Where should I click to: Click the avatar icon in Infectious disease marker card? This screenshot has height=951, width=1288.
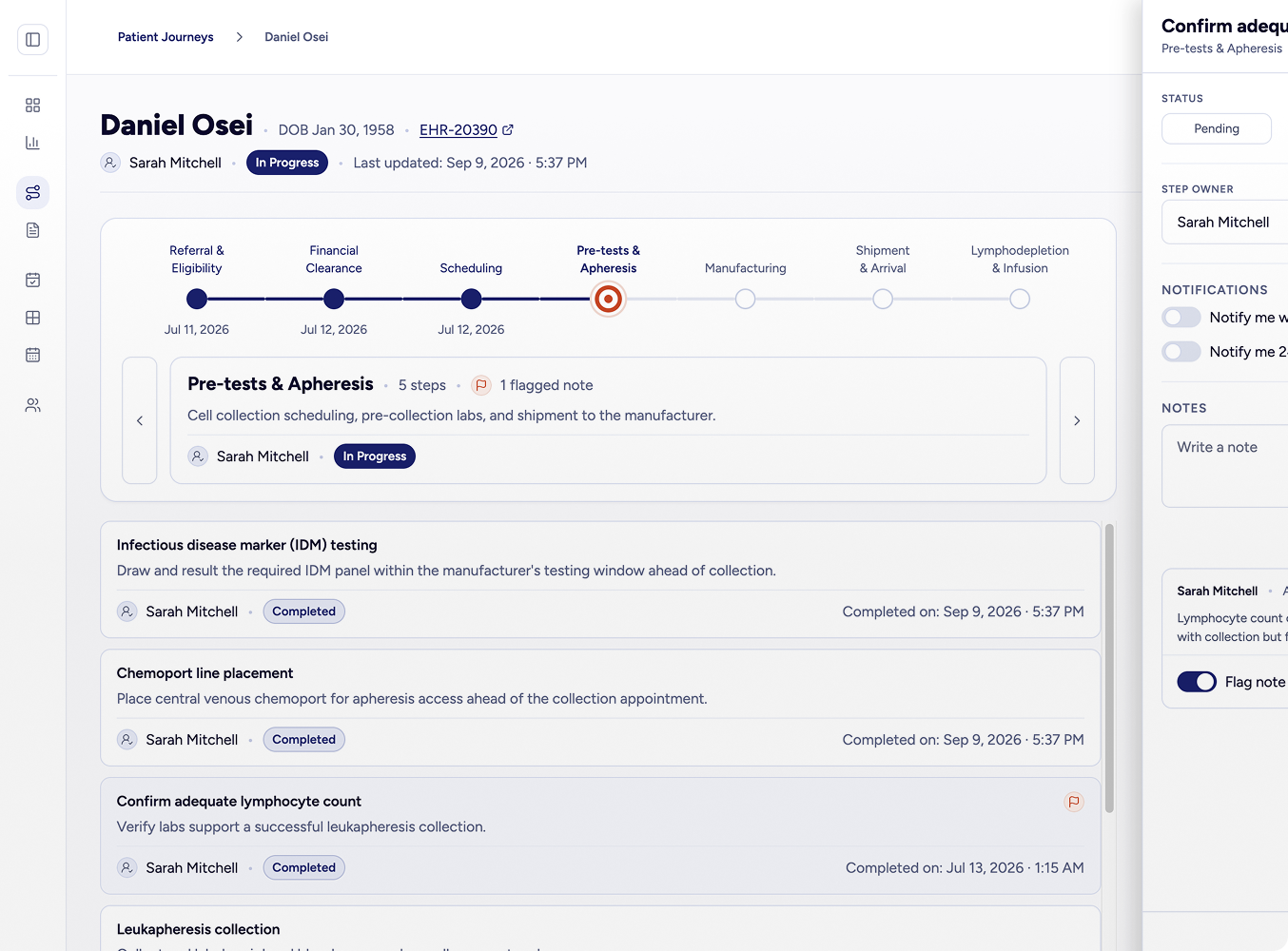tap(127, 611)
